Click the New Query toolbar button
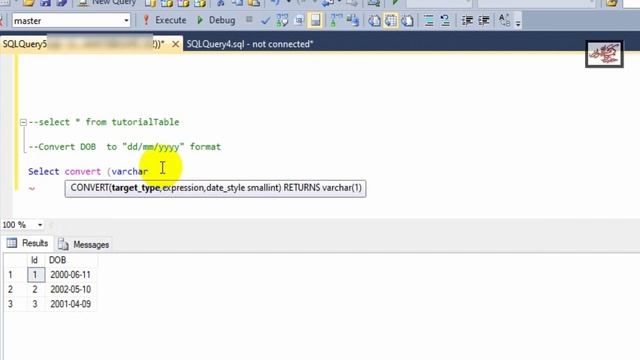Image resolution: width=640 pixels, height=360 pixels. (x=108, y=3)
